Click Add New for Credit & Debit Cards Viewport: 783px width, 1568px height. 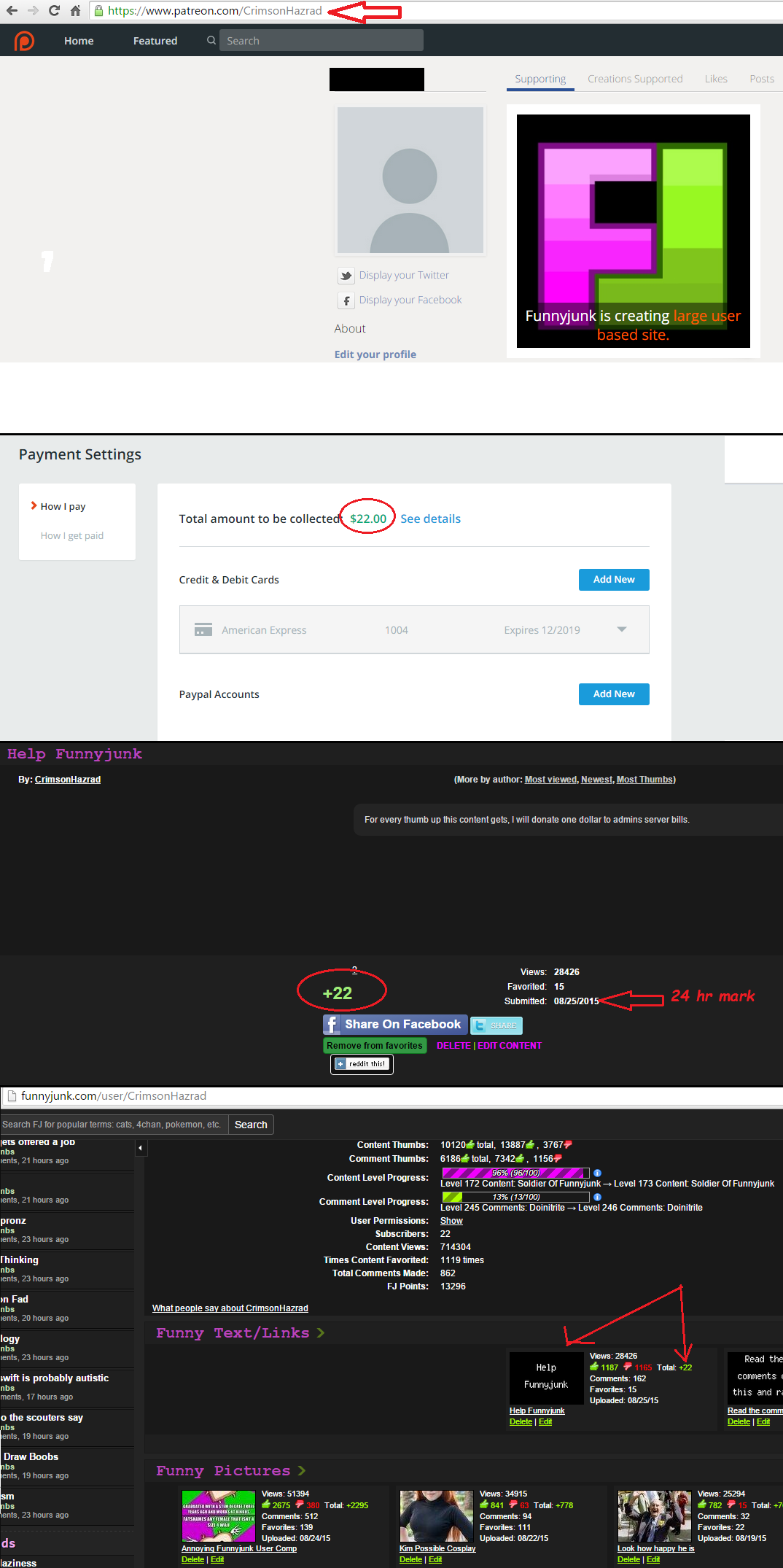pyautogui.click(x=613, y=580)
